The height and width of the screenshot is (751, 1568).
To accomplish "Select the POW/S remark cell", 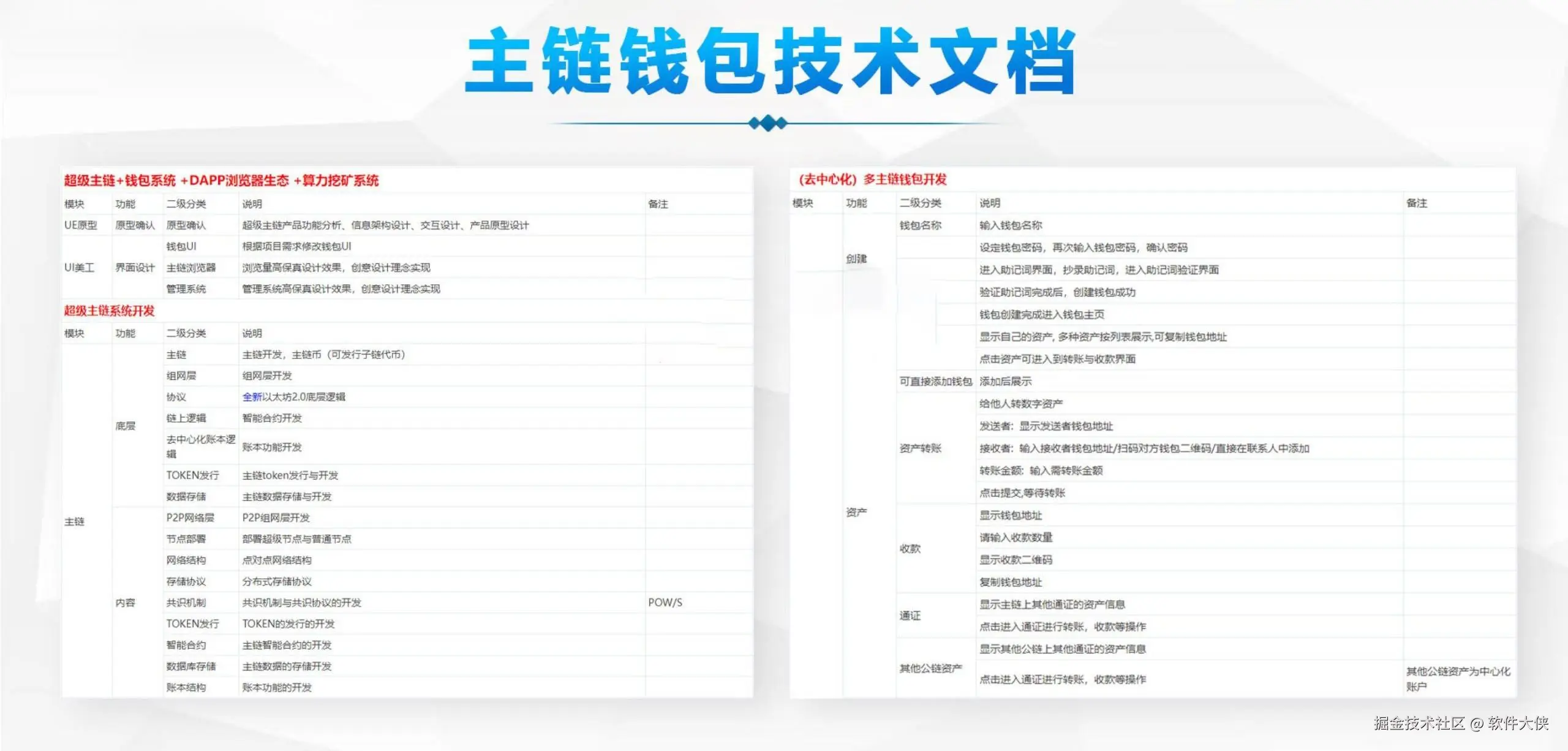I will (665, 603).
